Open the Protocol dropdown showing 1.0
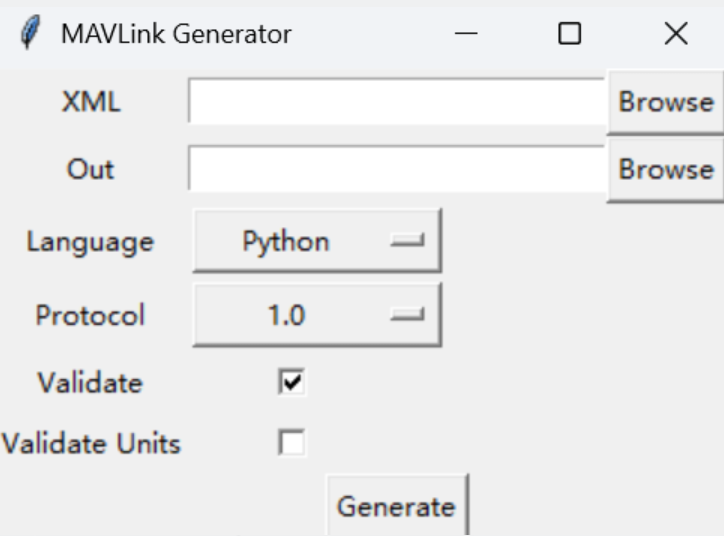Screen dimensions: 724x536 [x=317, y=315]
